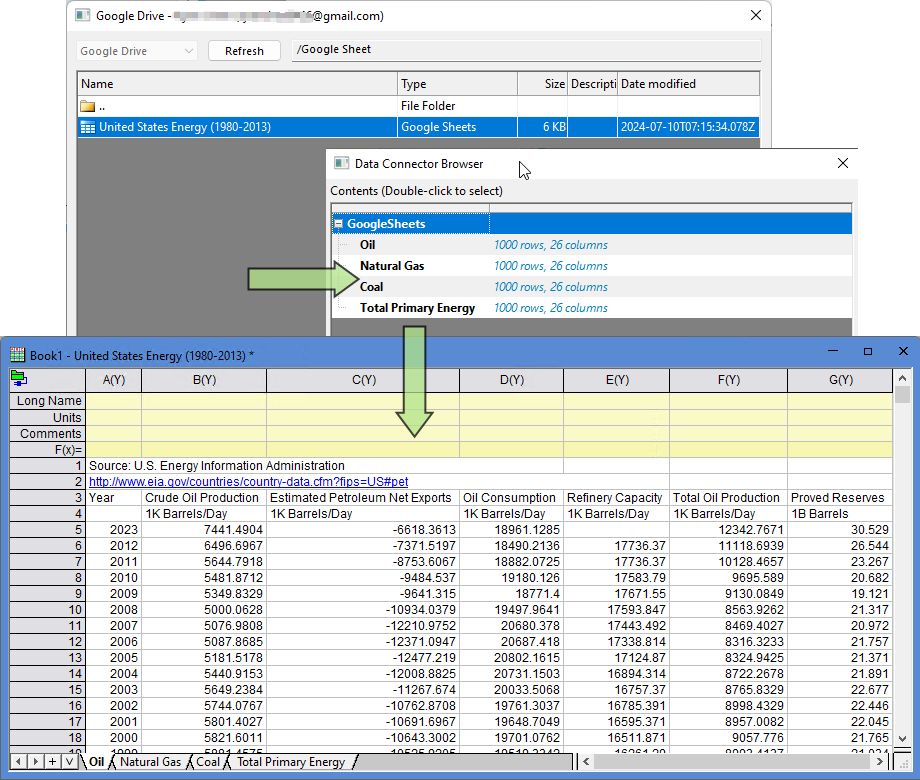The width and height of the screenshot is (920, 780).
Task: Click the 'Proved Reserves' cell
Action: 840,498
